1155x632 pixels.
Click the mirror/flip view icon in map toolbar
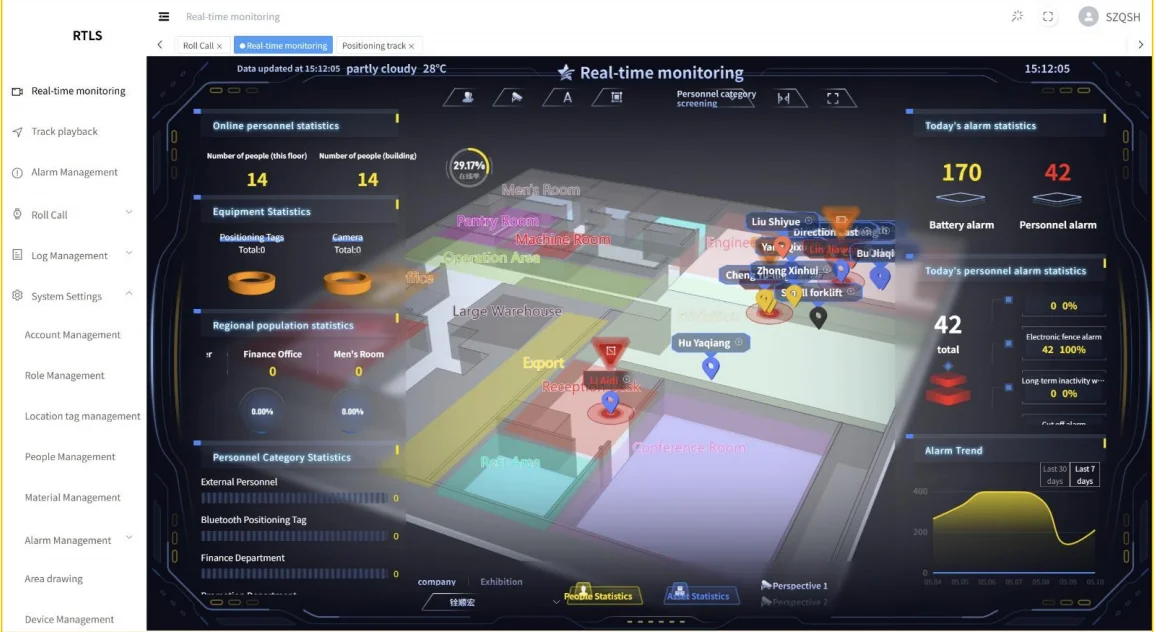(x=784, y=98)
